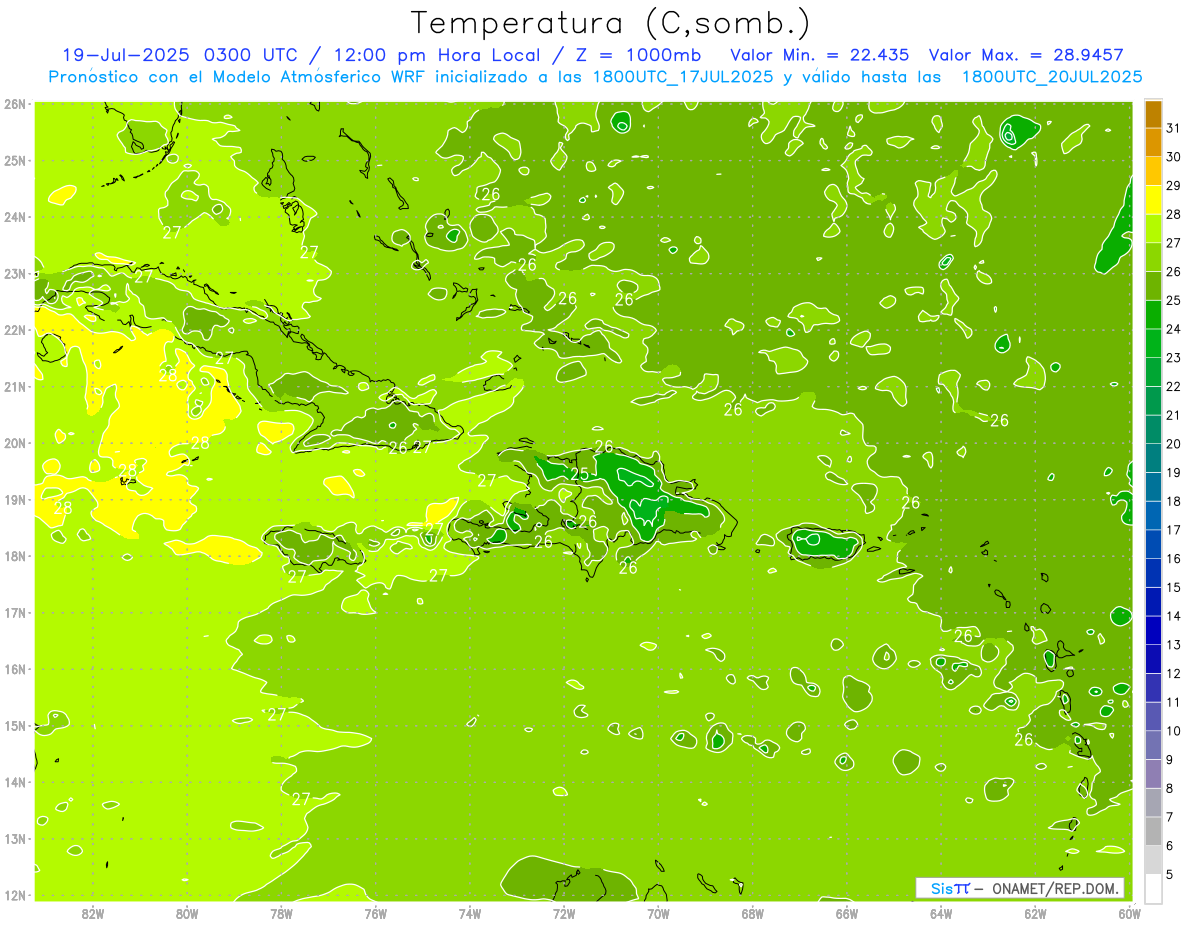The height and width of the screenshot is (927, 1200).
Task: Select the "1800UTC_17JUL2025" initialization time
Action: 684,76
